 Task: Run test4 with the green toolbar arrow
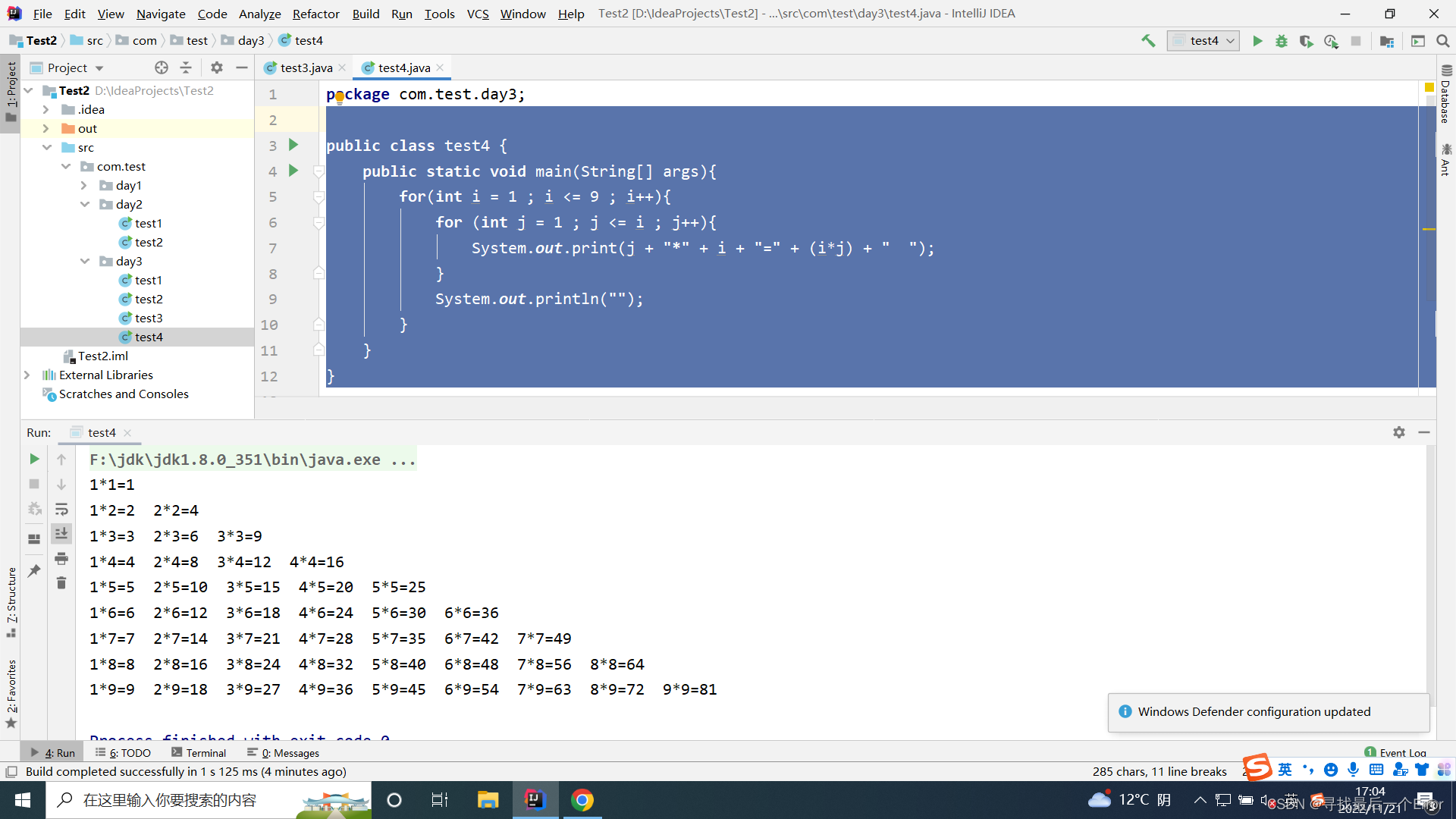tap(1257, 41)
